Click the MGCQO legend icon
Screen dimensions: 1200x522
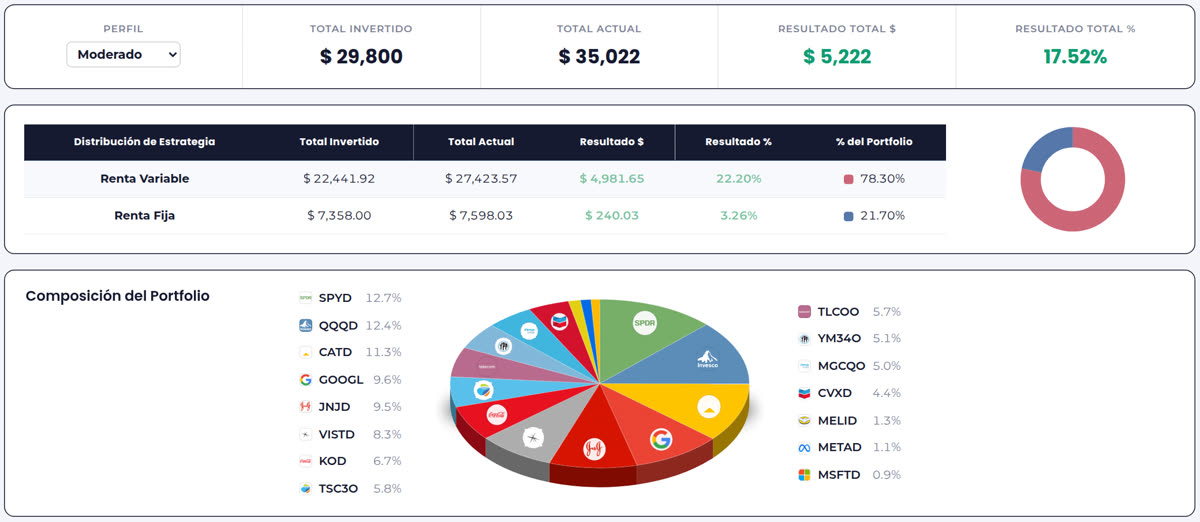point(804,366)
